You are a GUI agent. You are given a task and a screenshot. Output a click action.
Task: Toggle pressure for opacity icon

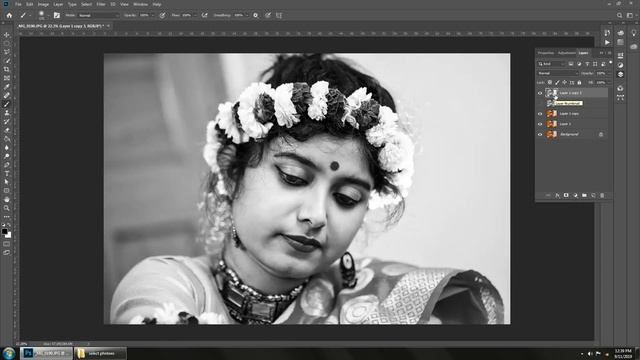(162, 15)
